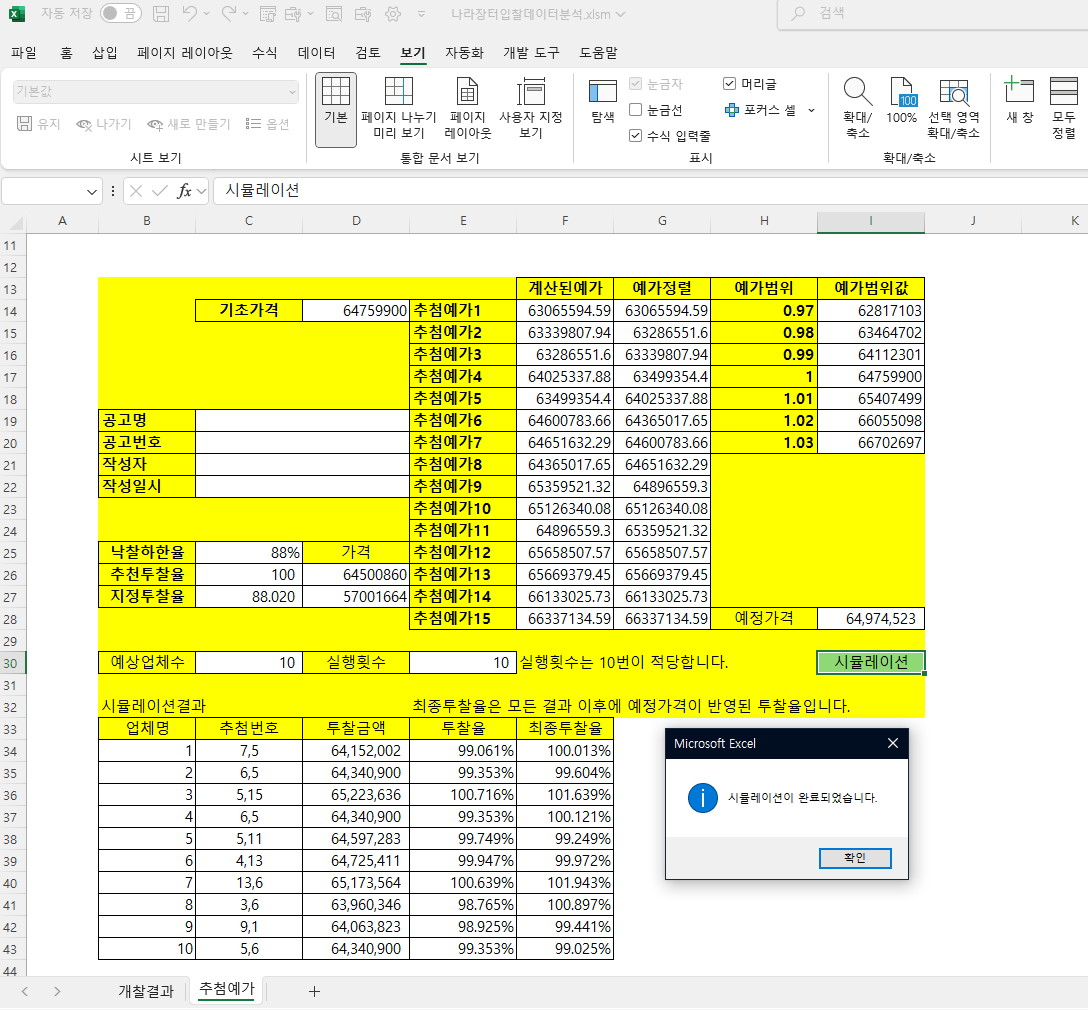The width and height of the screenshot is (1088, 1010).
Task: Click the next sheet scroll arrow
Action: click(57, 991)
